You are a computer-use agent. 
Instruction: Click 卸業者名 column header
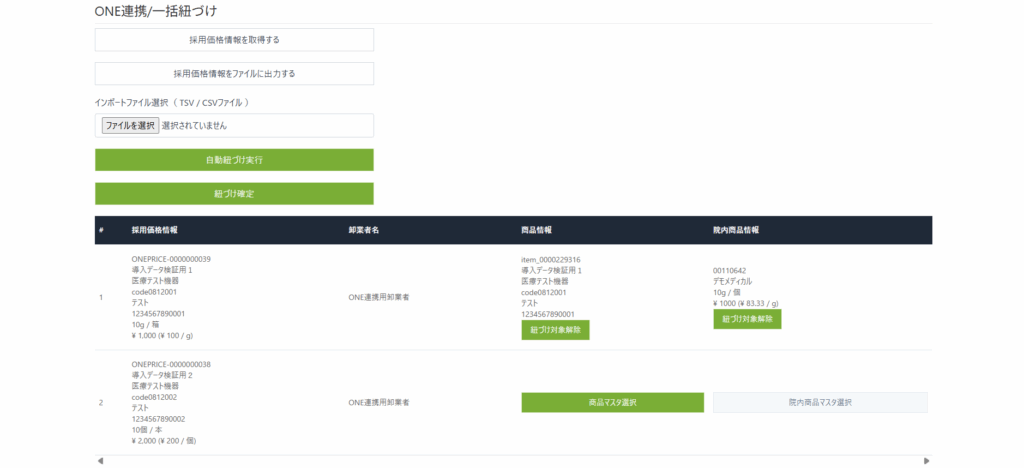pyautogui.click(x=364, y=230)
